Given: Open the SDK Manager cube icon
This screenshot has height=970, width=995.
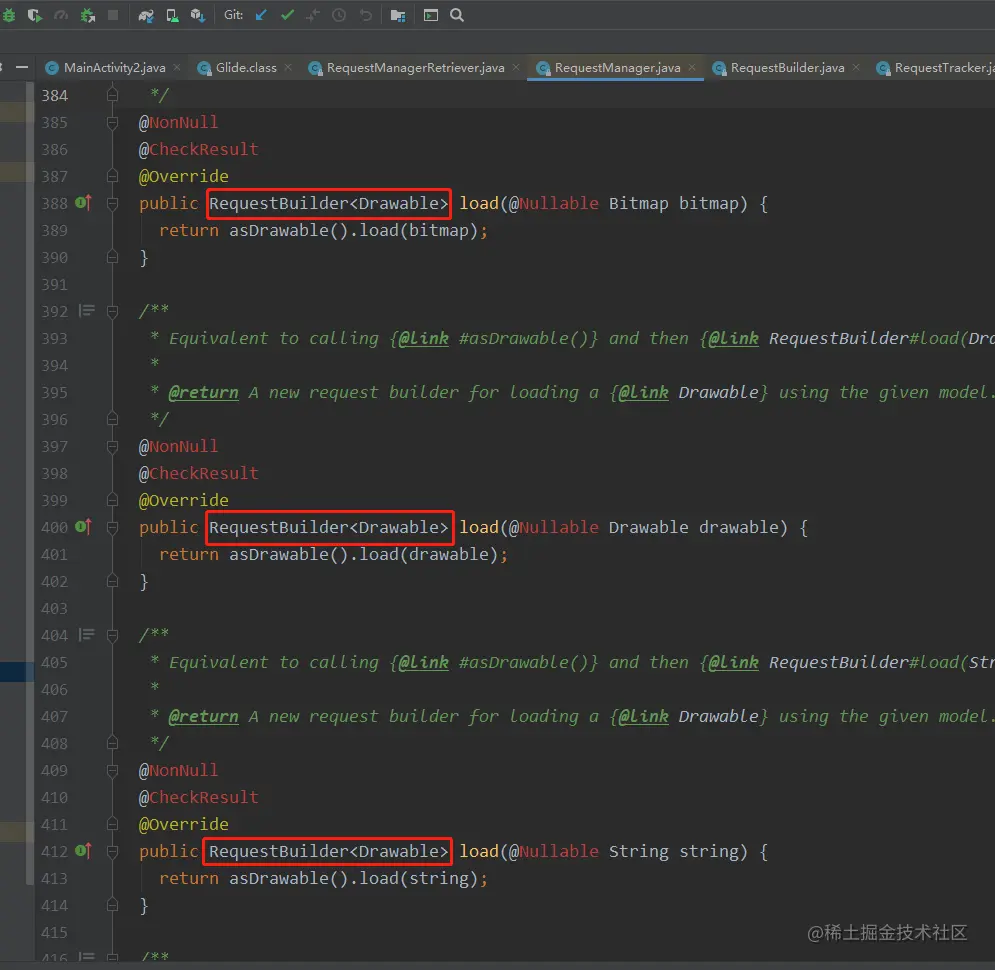Looking at the screenshot, I should click(198, 15).
